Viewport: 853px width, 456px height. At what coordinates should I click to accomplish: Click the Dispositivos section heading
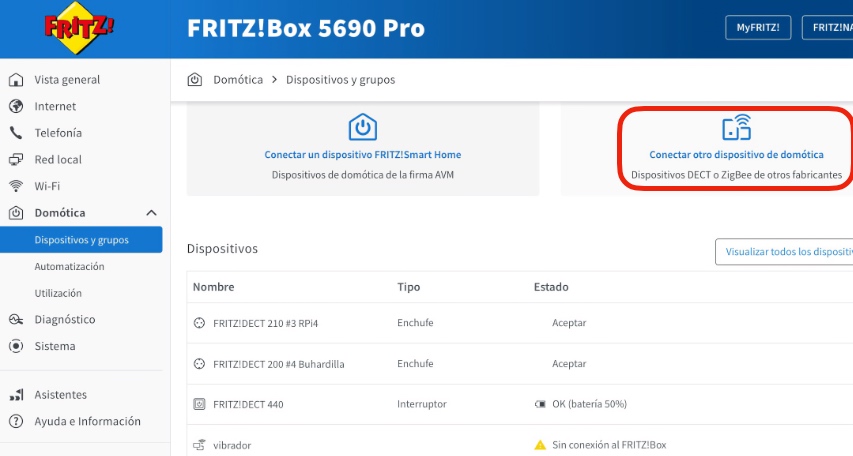tap(222, 249)
